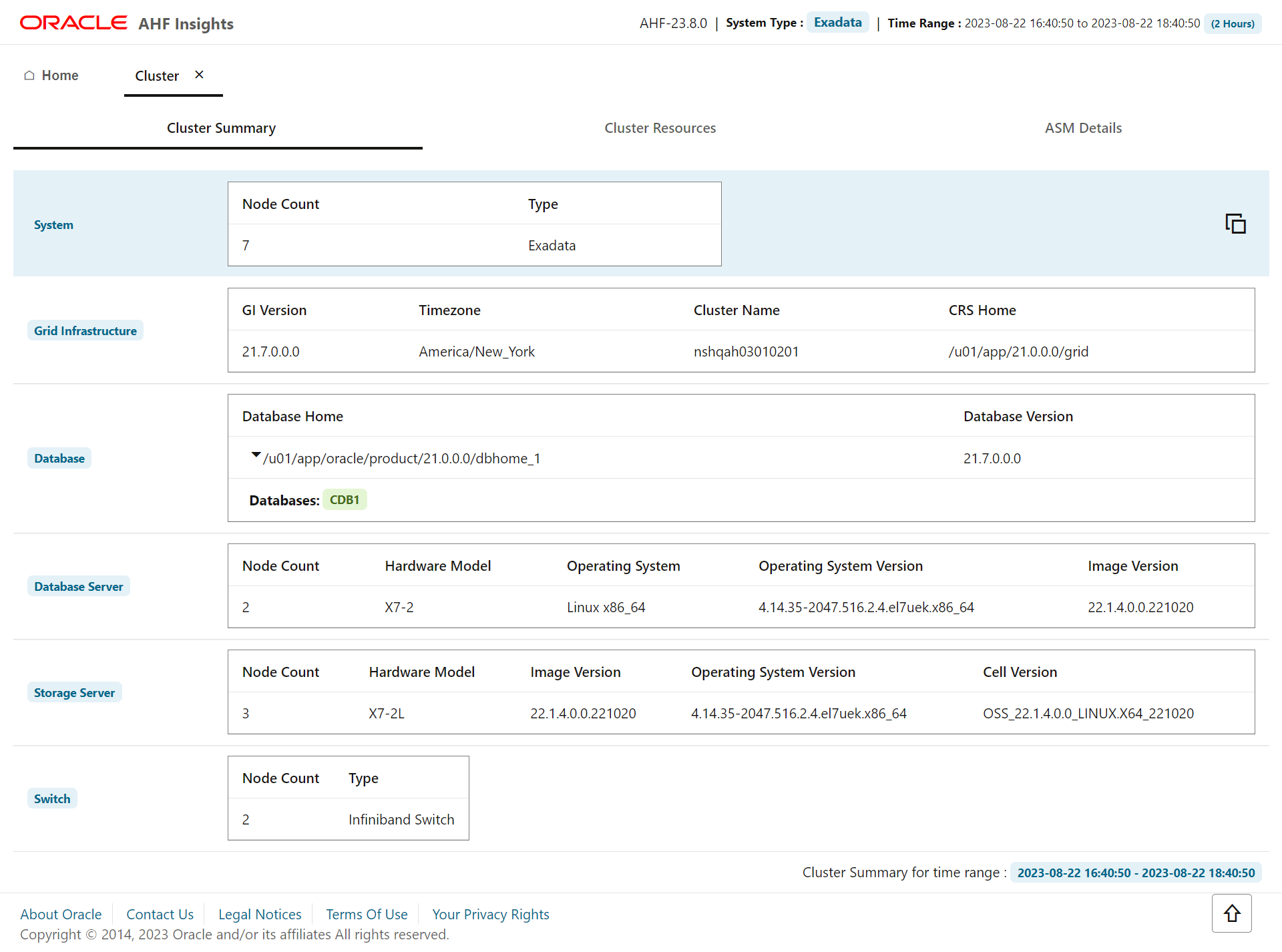
Task: Click Storage Server OS version 4.14.35 cell
Action: coord(799,714)
